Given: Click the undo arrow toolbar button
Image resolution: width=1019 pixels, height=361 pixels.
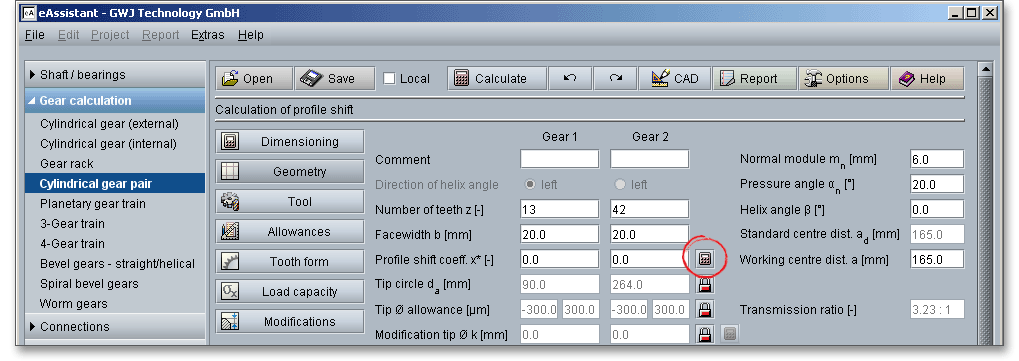Looking at the screenshot, I should coord(570,79).
